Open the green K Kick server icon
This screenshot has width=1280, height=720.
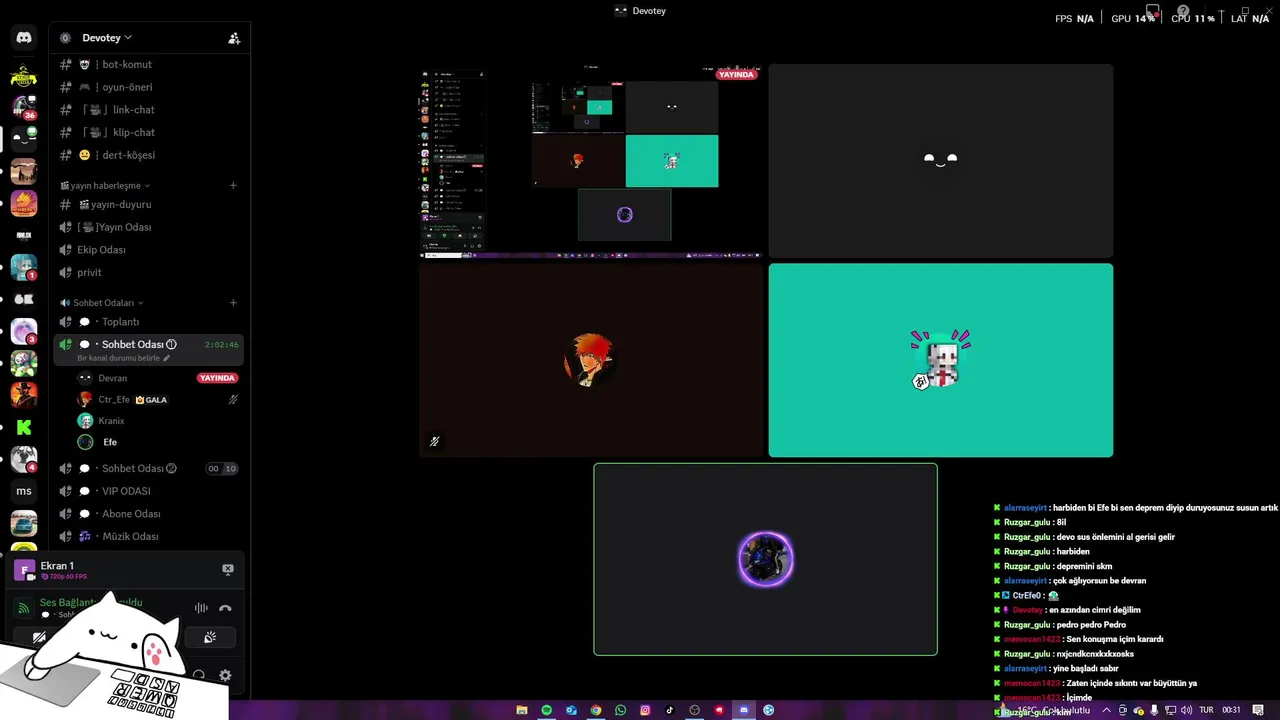pos(24,427)
